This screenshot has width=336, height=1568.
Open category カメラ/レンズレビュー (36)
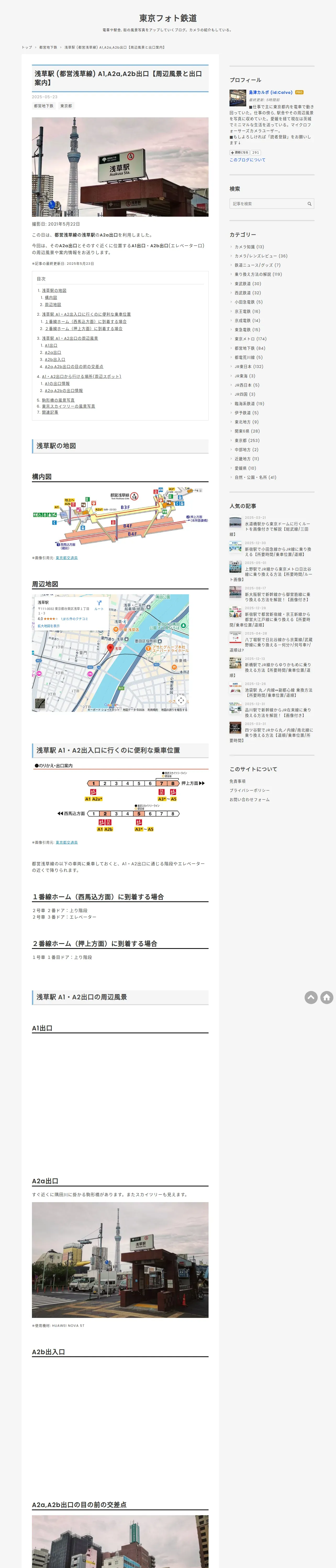261,256
